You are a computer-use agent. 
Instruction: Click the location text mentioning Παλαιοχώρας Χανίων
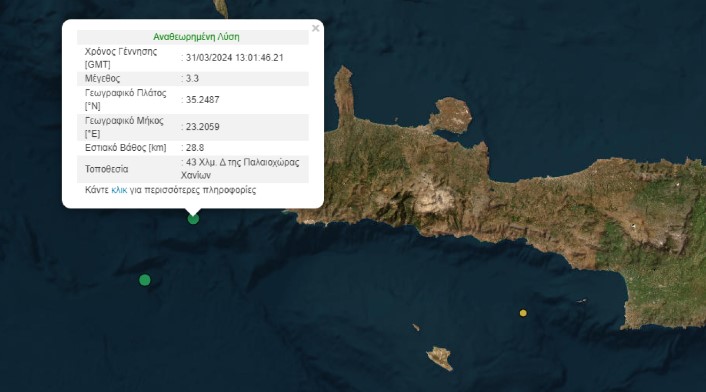[240, 169]
